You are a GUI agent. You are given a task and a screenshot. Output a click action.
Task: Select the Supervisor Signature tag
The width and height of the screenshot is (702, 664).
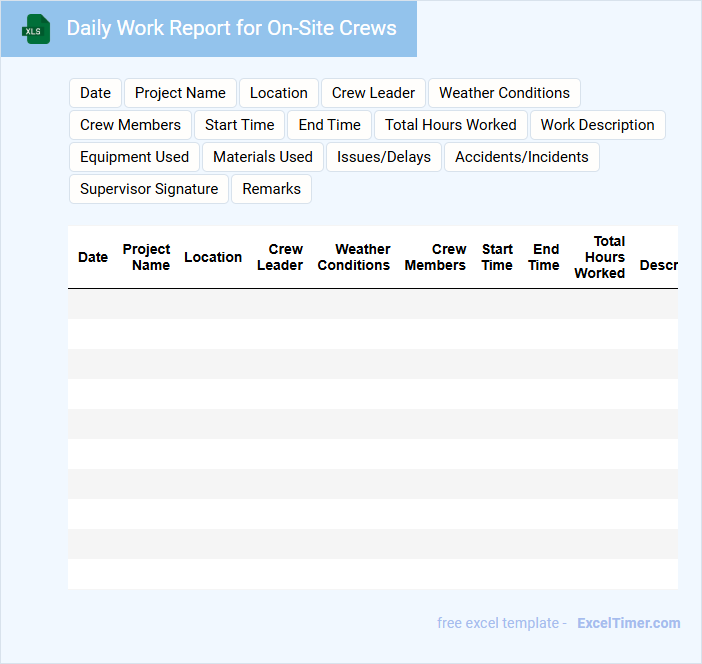(149, 189)
